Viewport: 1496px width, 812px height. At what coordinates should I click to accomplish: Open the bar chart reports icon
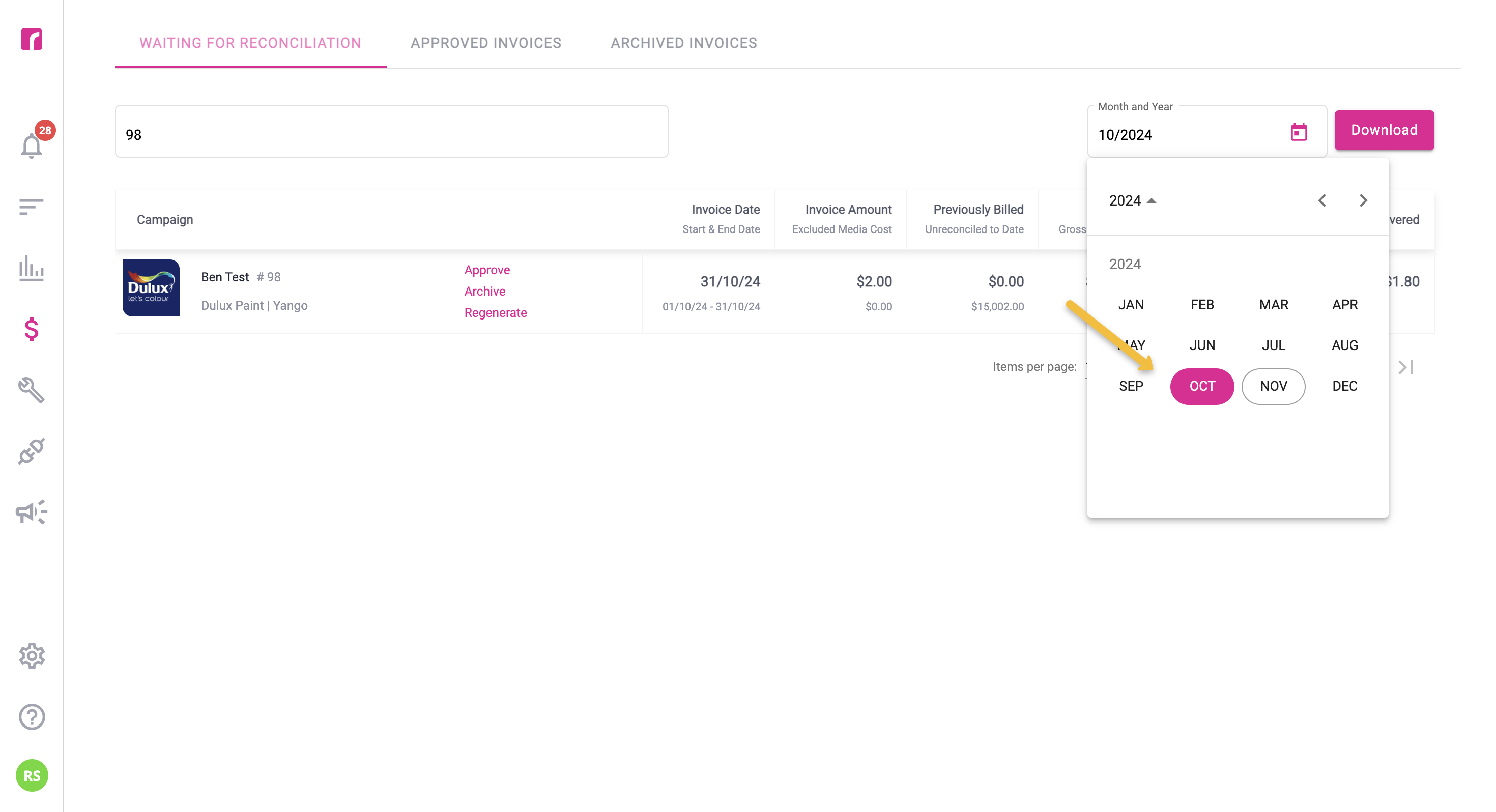[32, 268]
